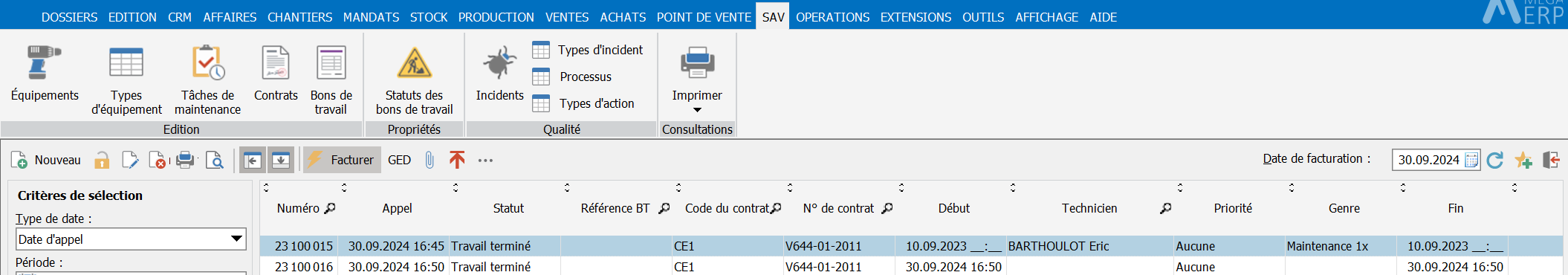
Task: Click the add favorite star icon
Action: (1523, 160)
